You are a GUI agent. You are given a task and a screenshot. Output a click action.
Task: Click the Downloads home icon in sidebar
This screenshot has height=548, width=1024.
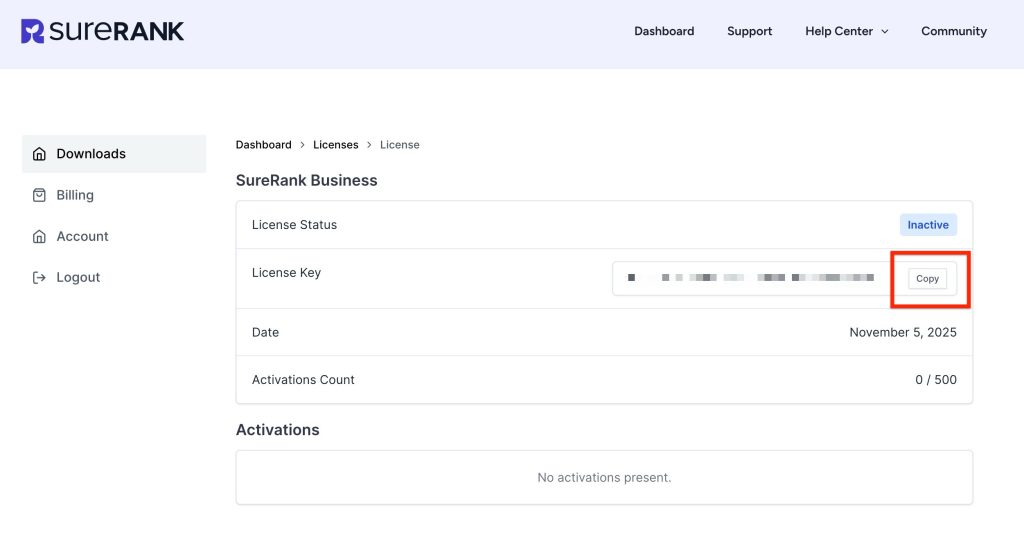coord(39,154)
